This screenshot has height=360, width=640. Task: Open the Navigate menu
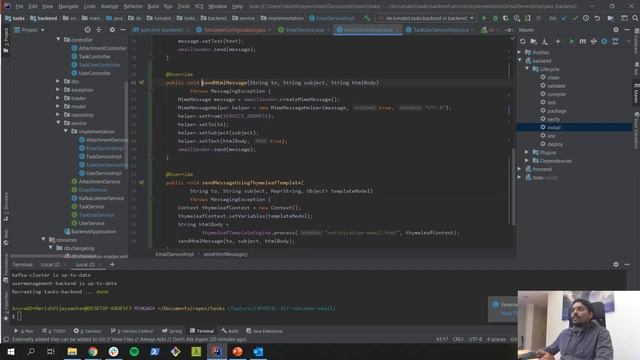(68, 6)
